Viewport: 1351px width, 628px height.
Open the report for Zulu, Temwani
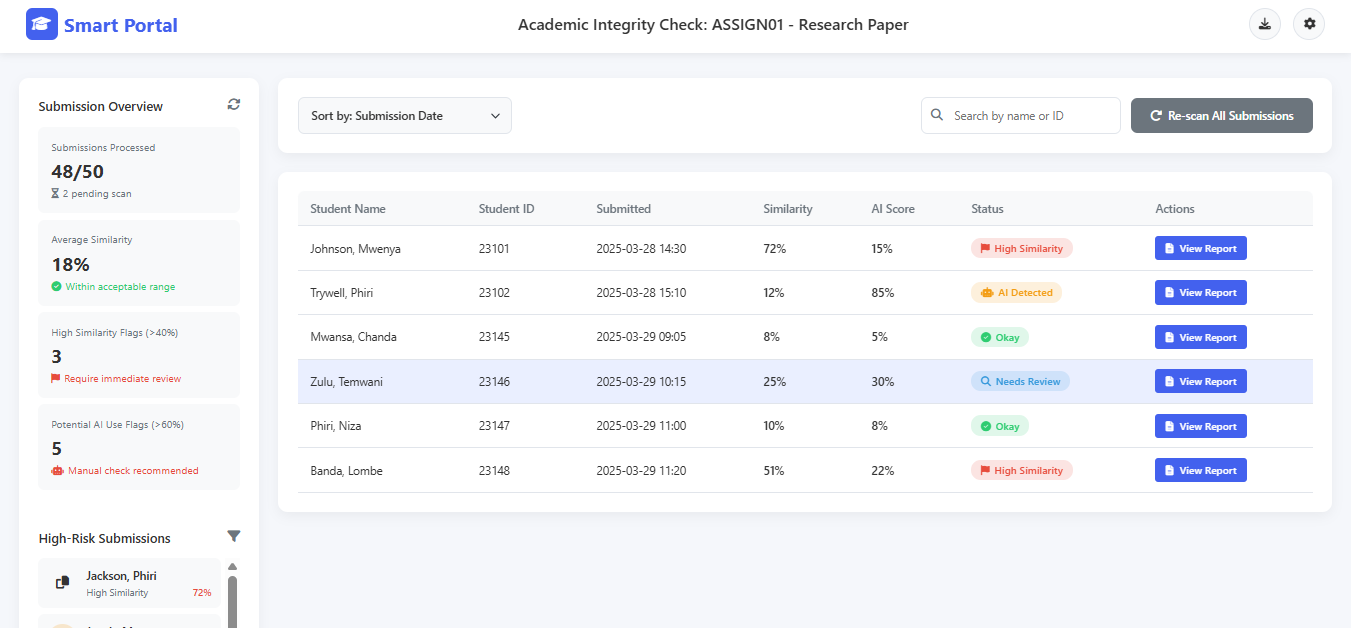(1200, 382)
